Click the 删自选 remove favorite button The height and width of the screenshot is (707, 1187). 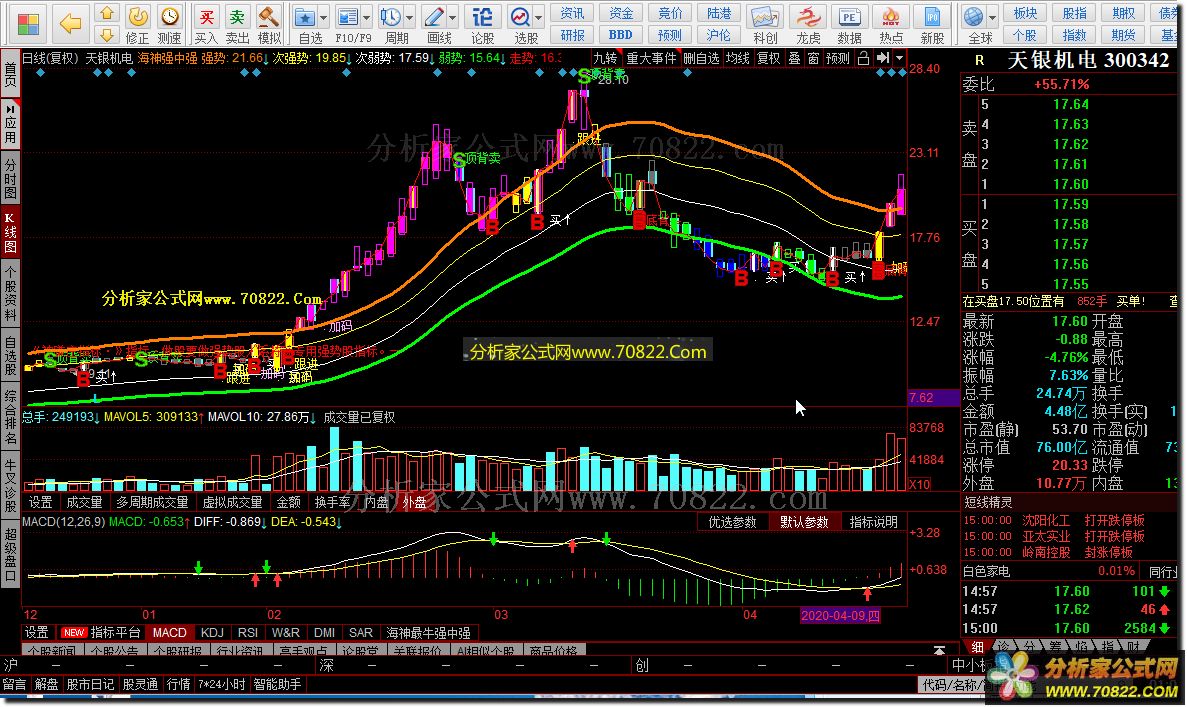click(x=701, y=58)
